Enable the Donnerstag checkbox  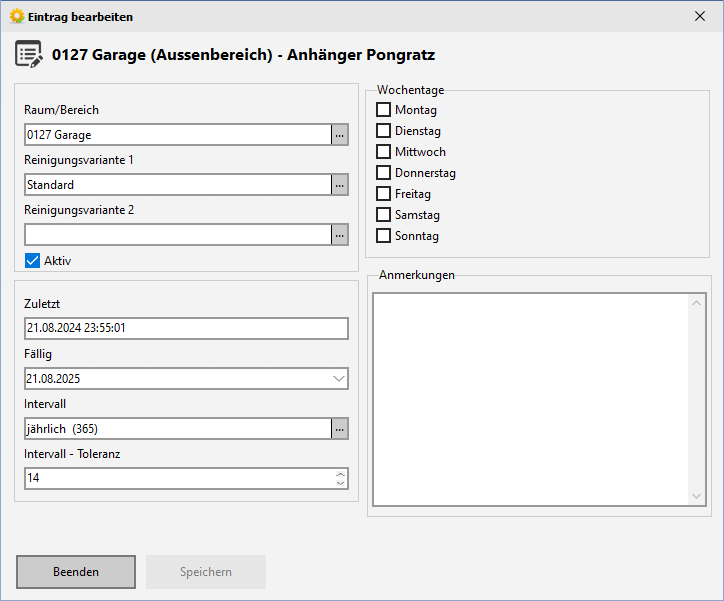point(383,173)
